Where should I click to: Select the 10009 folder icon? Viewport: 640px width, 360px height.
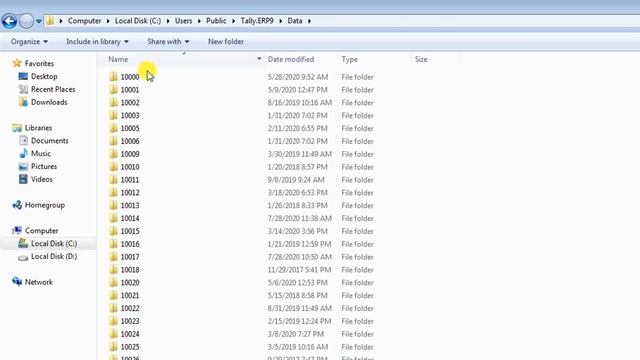coord(113,154)
